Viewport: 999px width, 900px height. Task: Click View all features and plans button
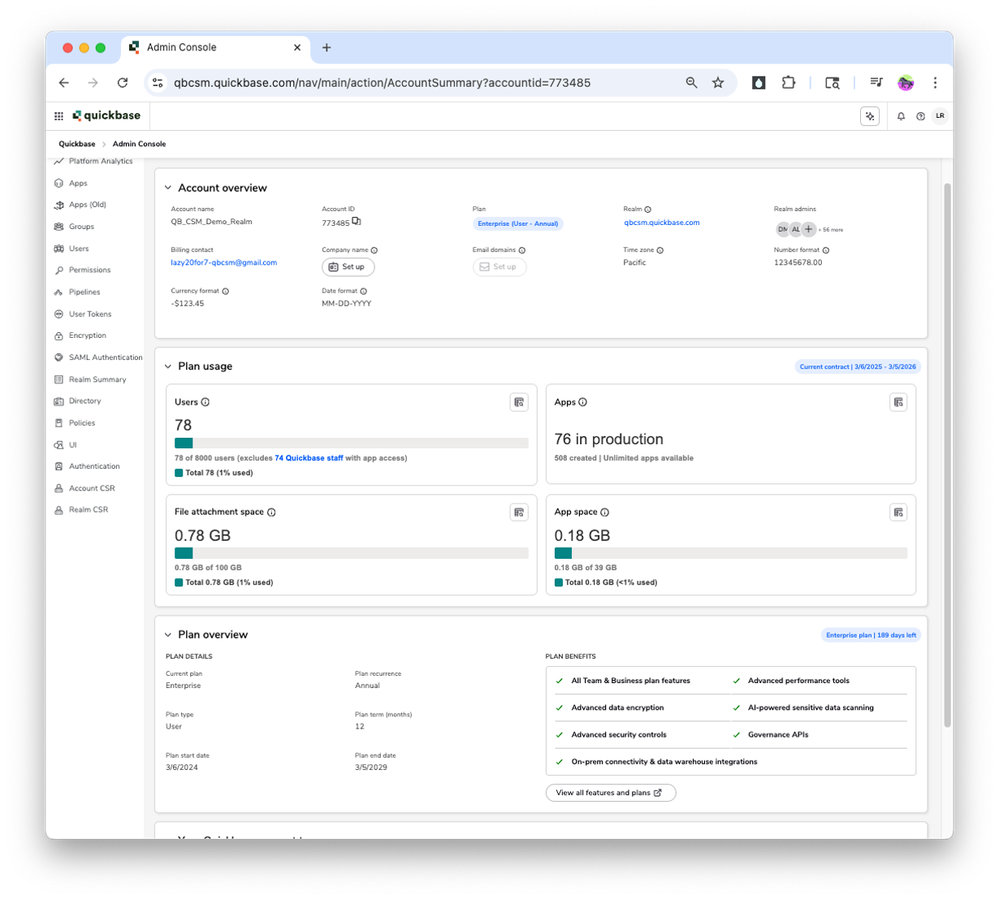coord(610,792)
